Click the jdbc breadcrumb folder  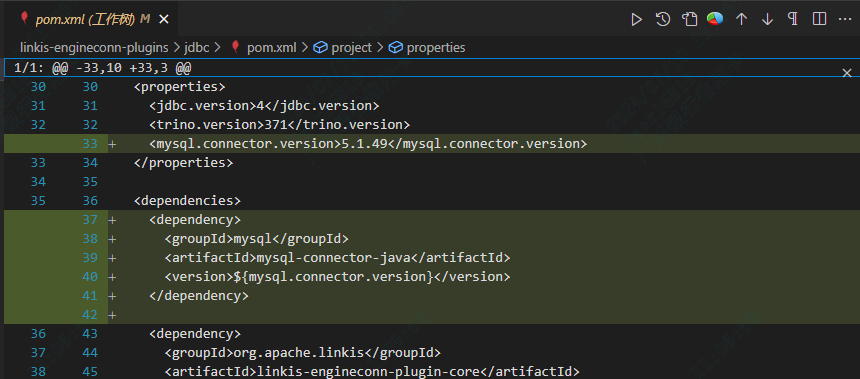[x=197, y=48]
